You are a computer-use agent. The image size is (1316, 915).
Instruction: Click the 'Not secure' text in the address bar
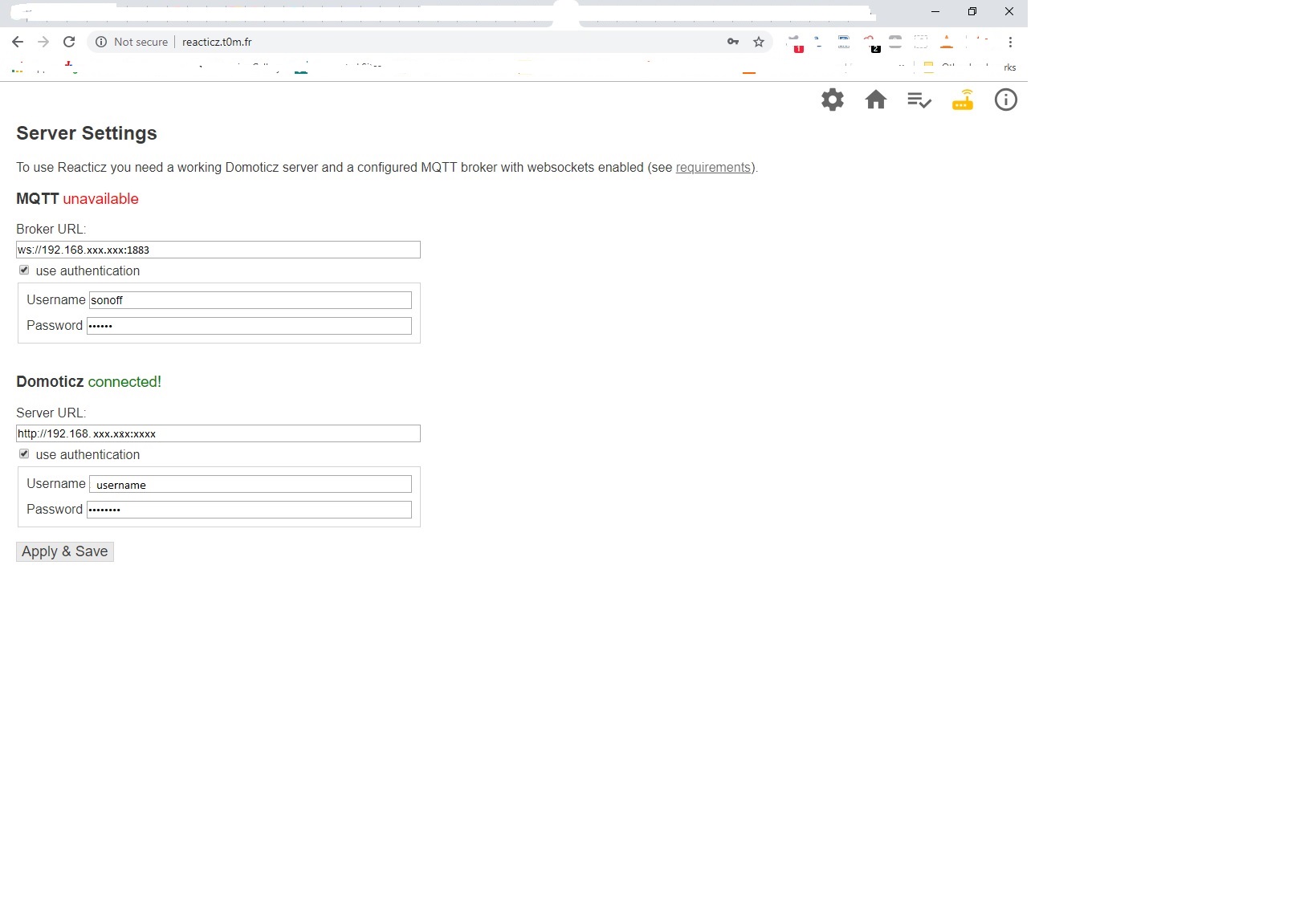coord(141,42)
